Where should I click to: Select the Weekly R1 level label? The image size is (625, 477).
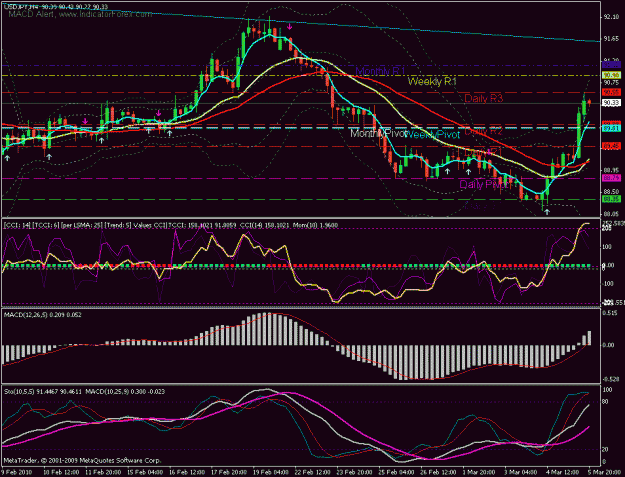tap(432, 82)
